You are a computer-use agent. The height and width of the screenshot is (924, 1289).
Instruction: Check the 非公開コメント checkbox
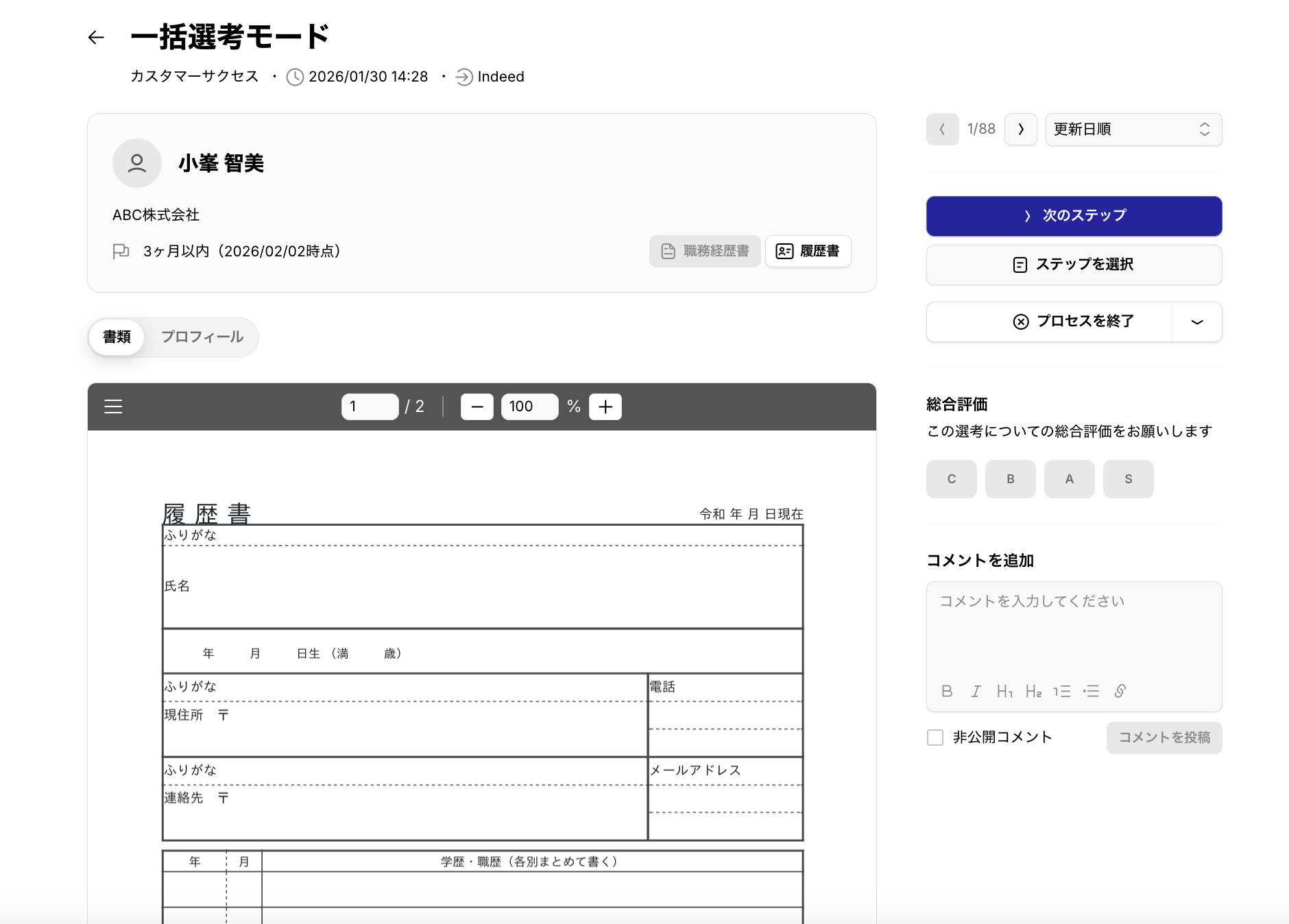[935, 738]
